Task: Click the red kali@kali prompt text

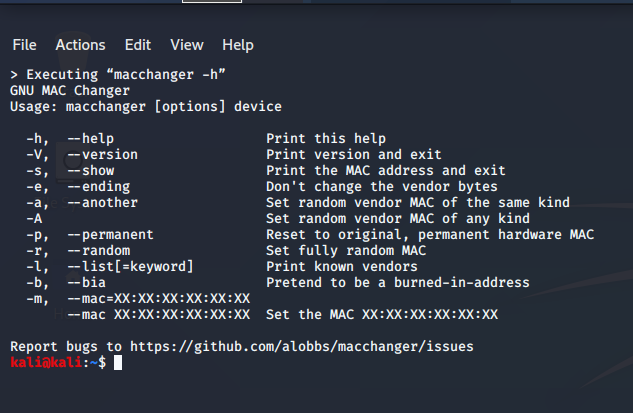Action: (x=47, y=362)
